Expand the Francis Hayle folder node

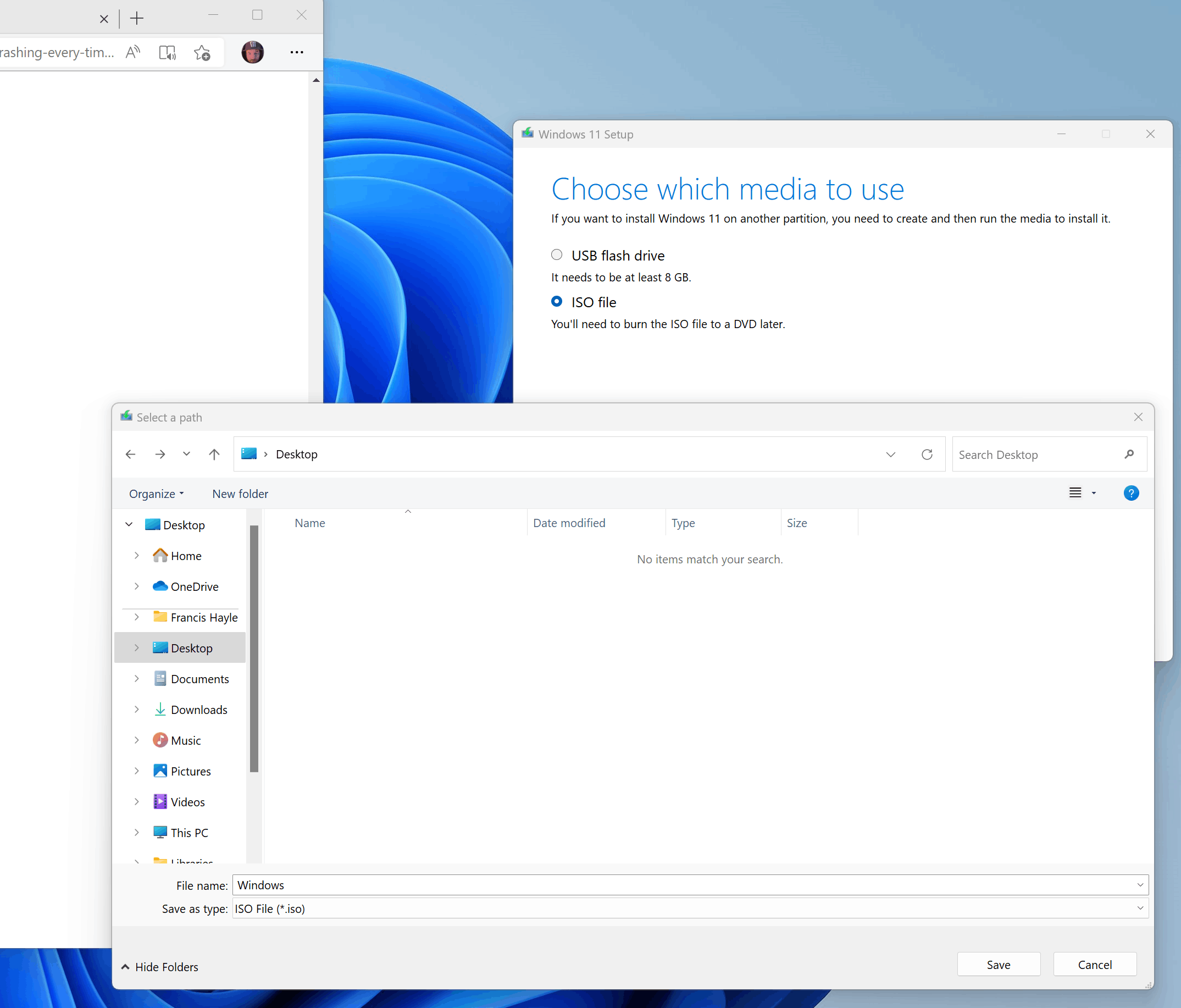[137, 617]
